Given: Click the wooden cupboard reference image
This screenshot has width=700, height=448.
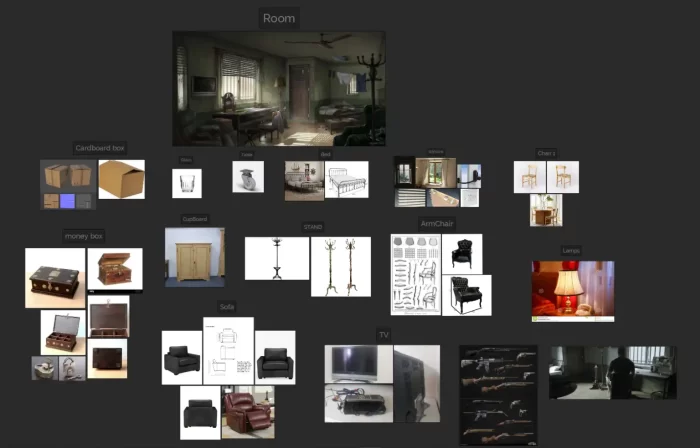Looking at the screenshot, I should 194,257.
